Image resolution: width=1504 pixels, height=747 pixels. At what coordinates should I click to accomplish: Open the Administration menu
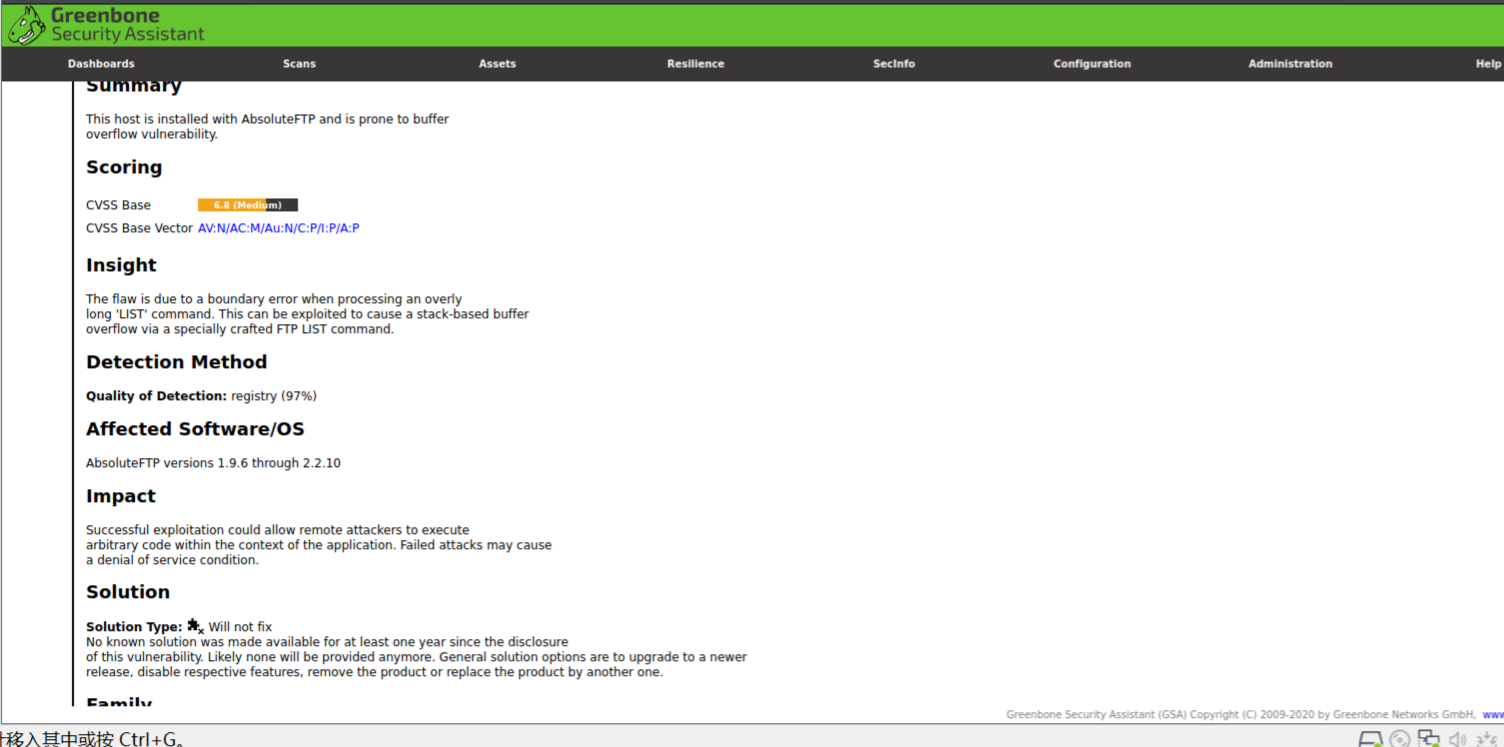tap(1290, 64)
